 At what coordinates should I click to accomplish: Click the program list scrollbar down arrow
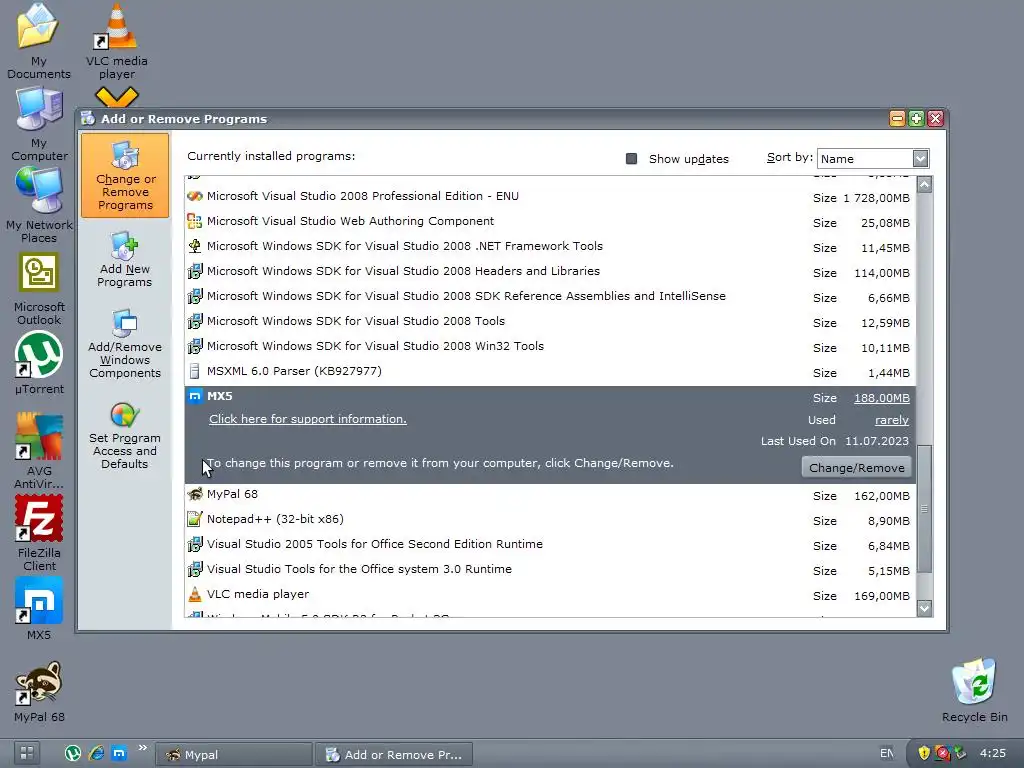tap(924, 608)
